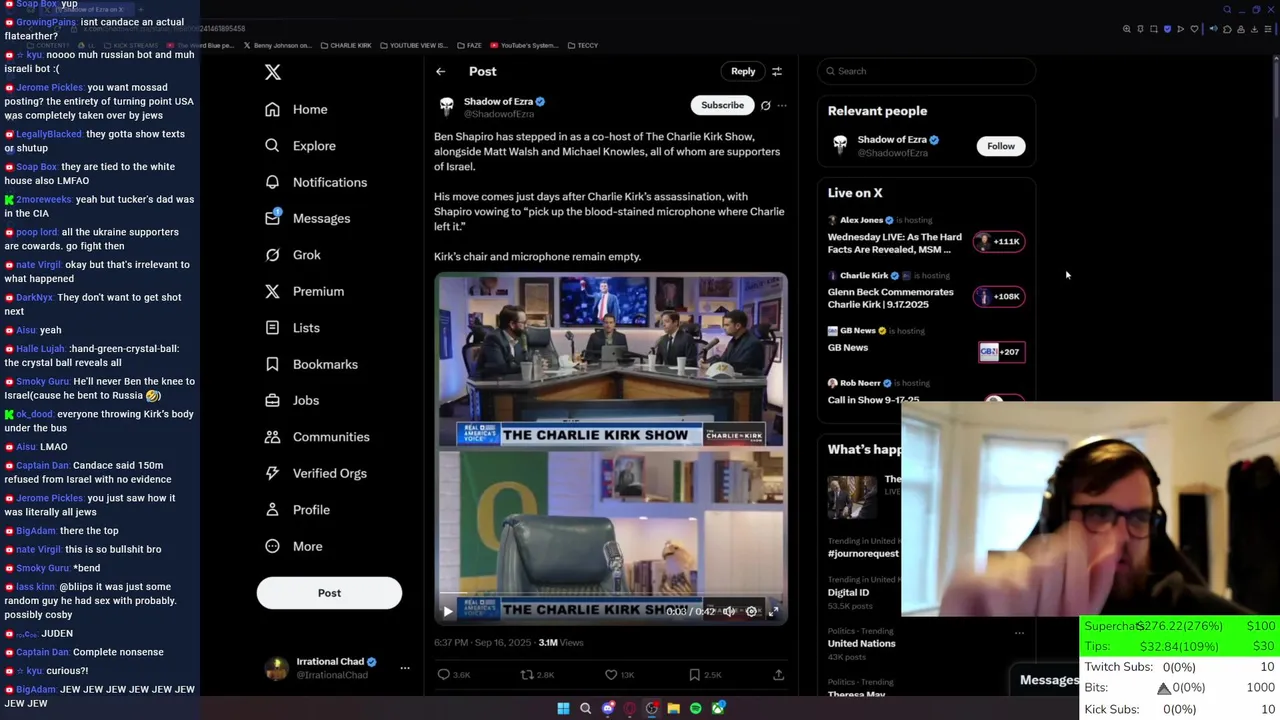Open Shadow of Ezra author name link
Screen dimensions: 1280x720
pos(498,101)
